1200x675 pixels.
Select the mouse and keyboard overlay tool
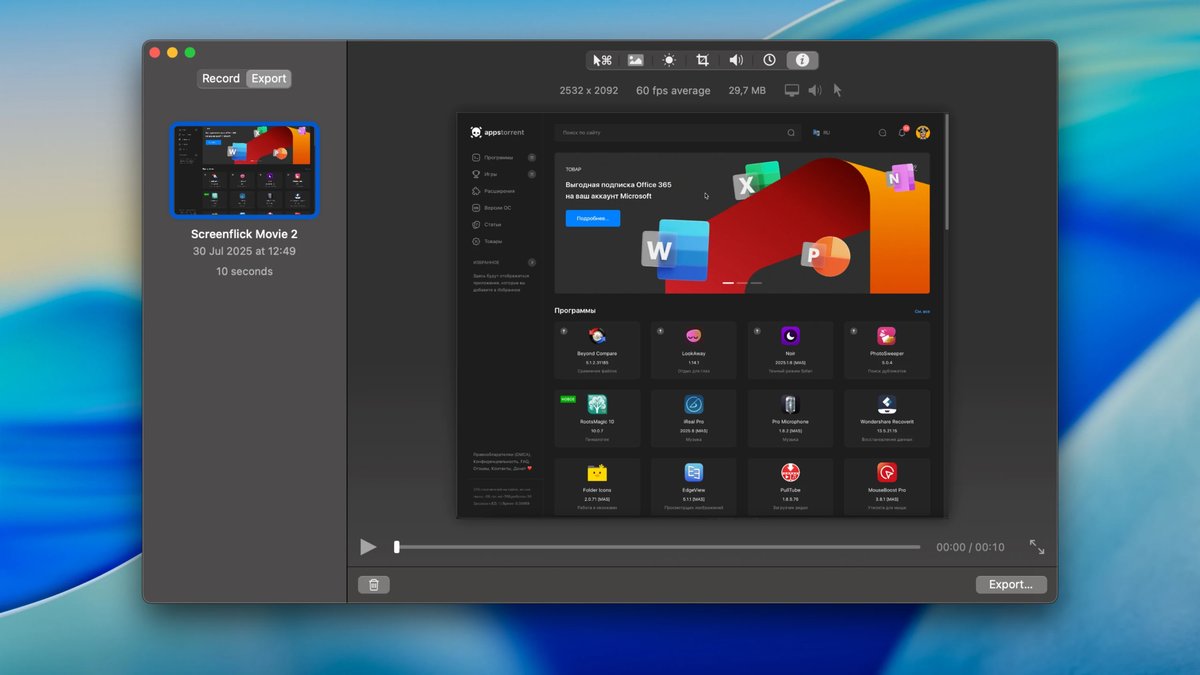click(602, 60)
